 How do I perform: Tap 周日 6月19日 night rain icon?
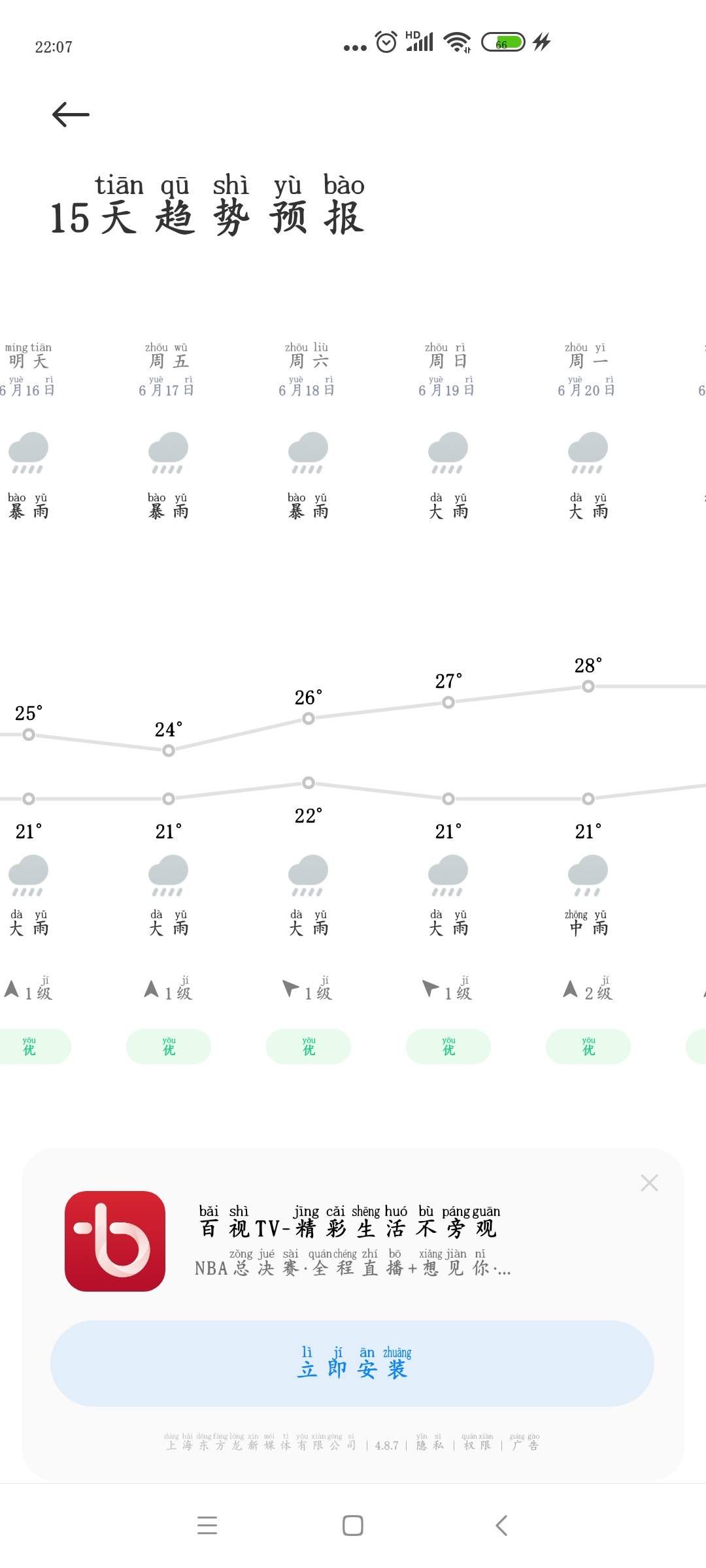click(448, 875)
